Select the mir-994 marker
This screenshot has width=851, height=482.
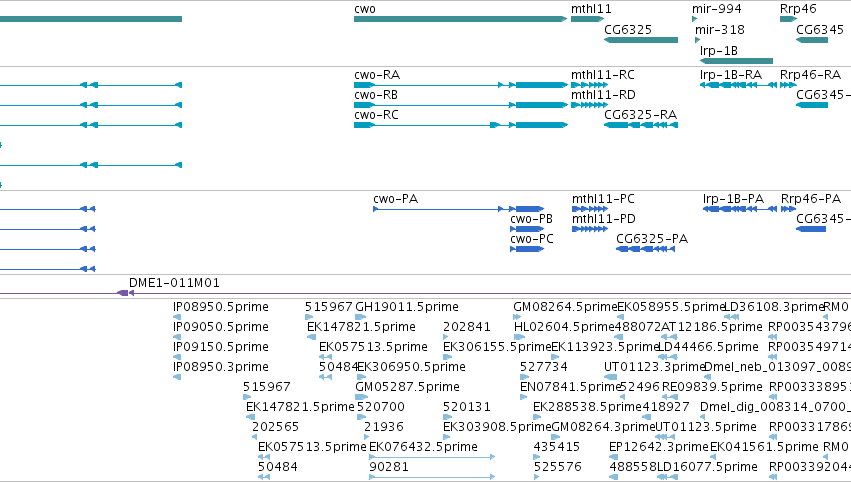point(695,19)
